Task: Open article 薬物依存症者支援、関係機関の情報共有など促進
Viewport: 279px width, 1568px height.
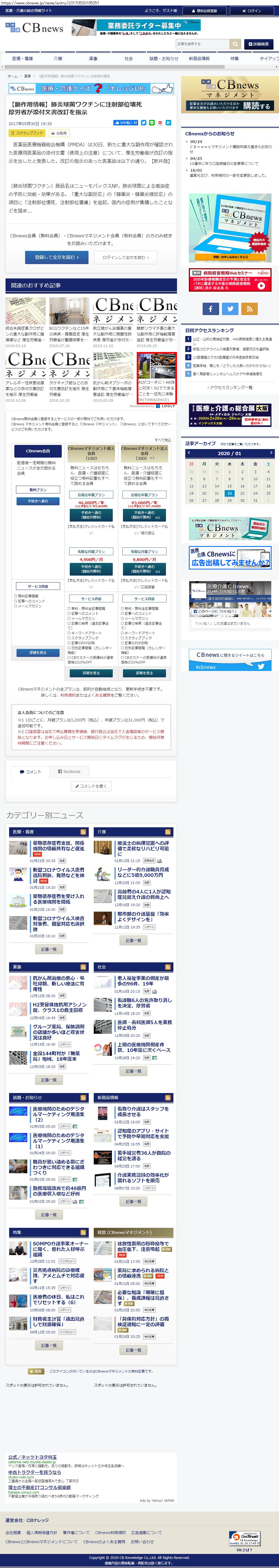Action: point(58,846)
